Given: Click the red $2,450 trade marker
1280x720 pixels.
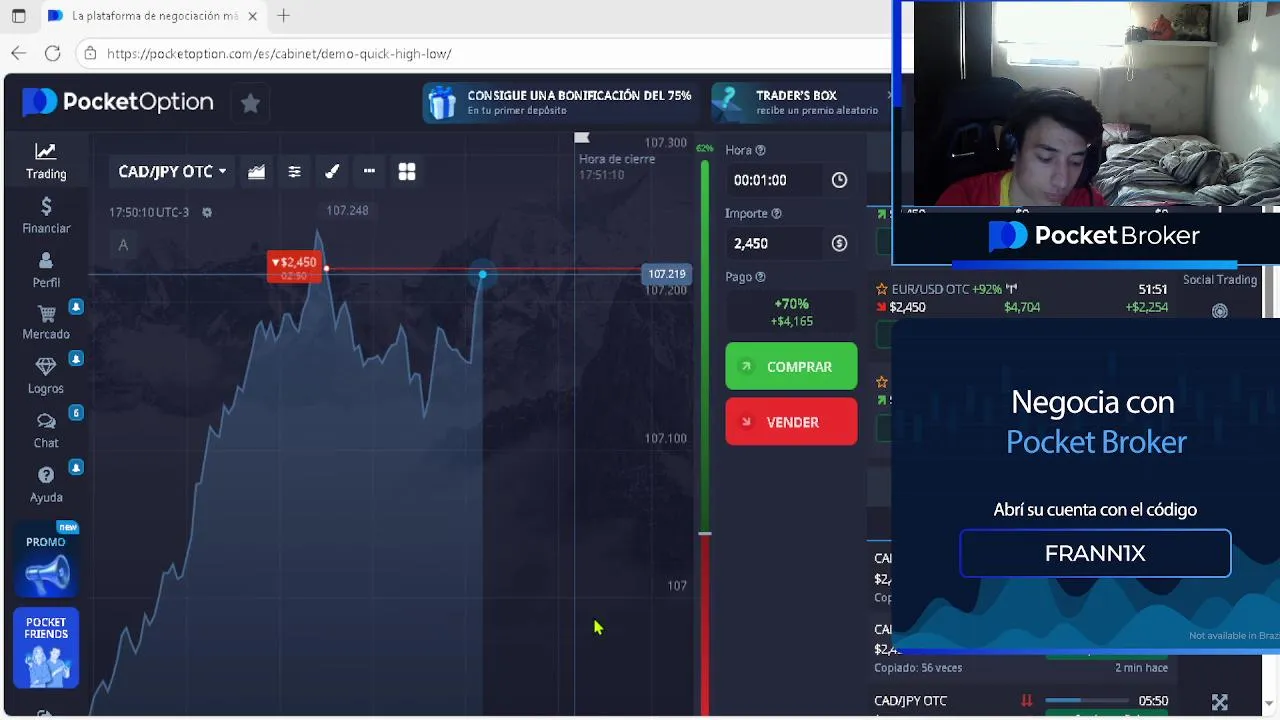Looking at the screenshot, I should click(x=294, y=267).
